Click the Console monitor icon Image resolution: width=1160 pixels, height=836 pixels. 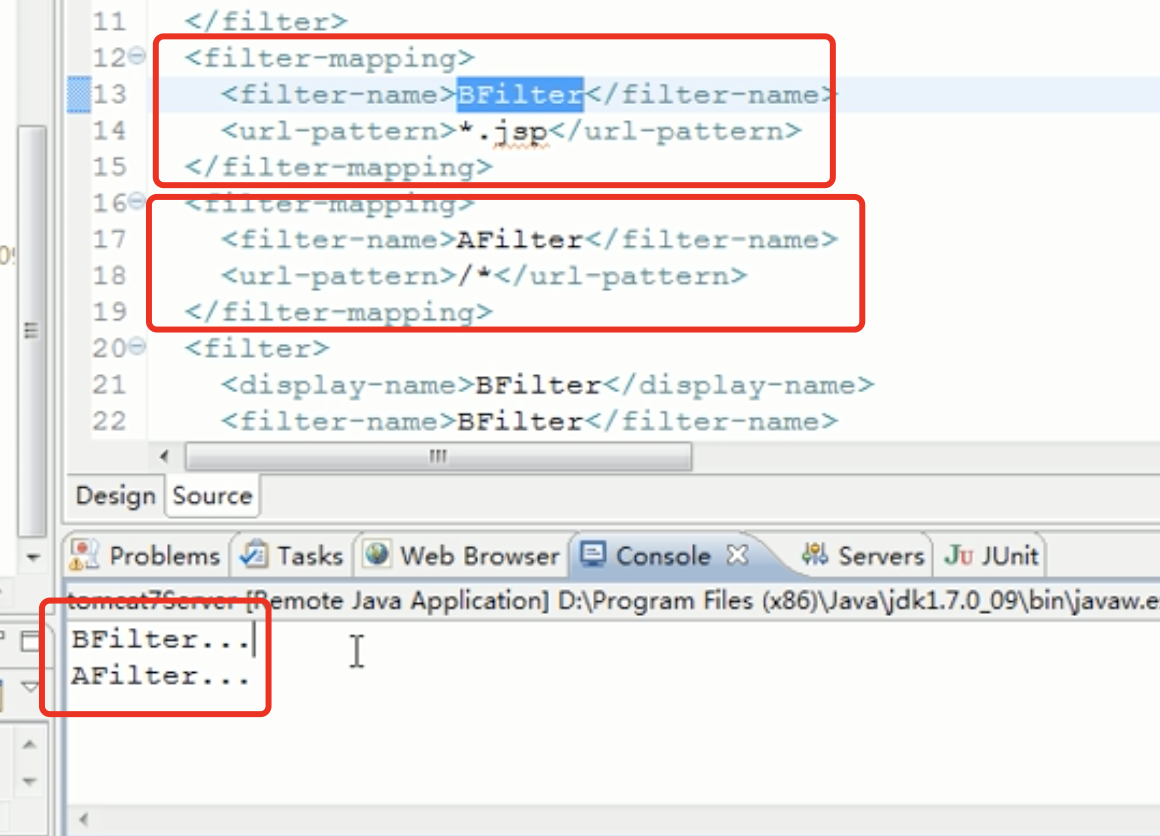pyautogui.click(x=593, y=554)
